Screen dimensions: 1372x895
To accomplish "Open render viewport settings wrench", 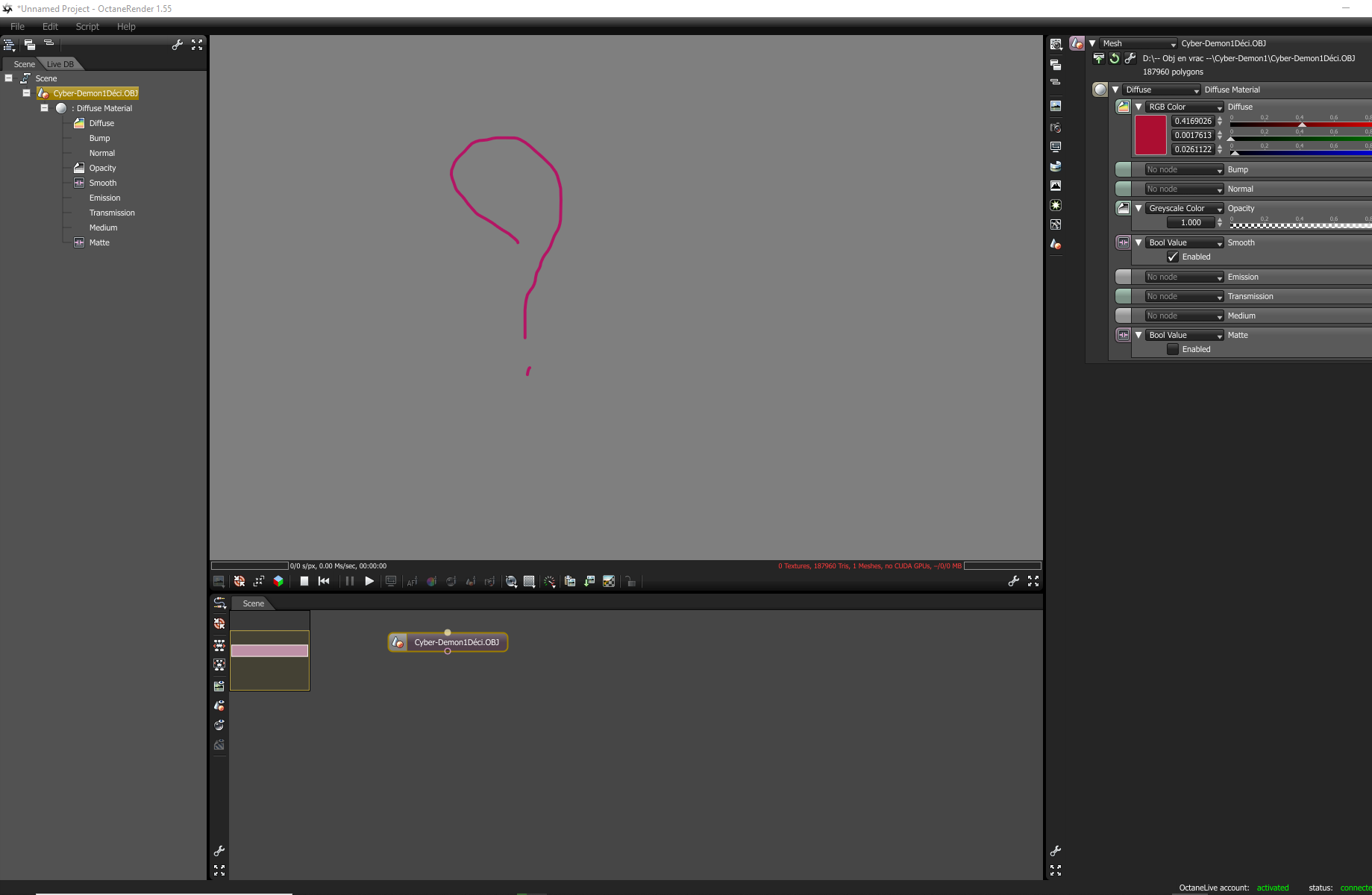I will [1013, 582].
